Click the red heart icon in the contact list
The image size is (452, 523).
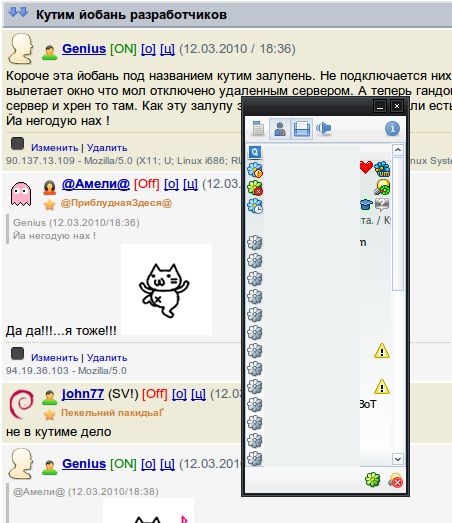366,167
